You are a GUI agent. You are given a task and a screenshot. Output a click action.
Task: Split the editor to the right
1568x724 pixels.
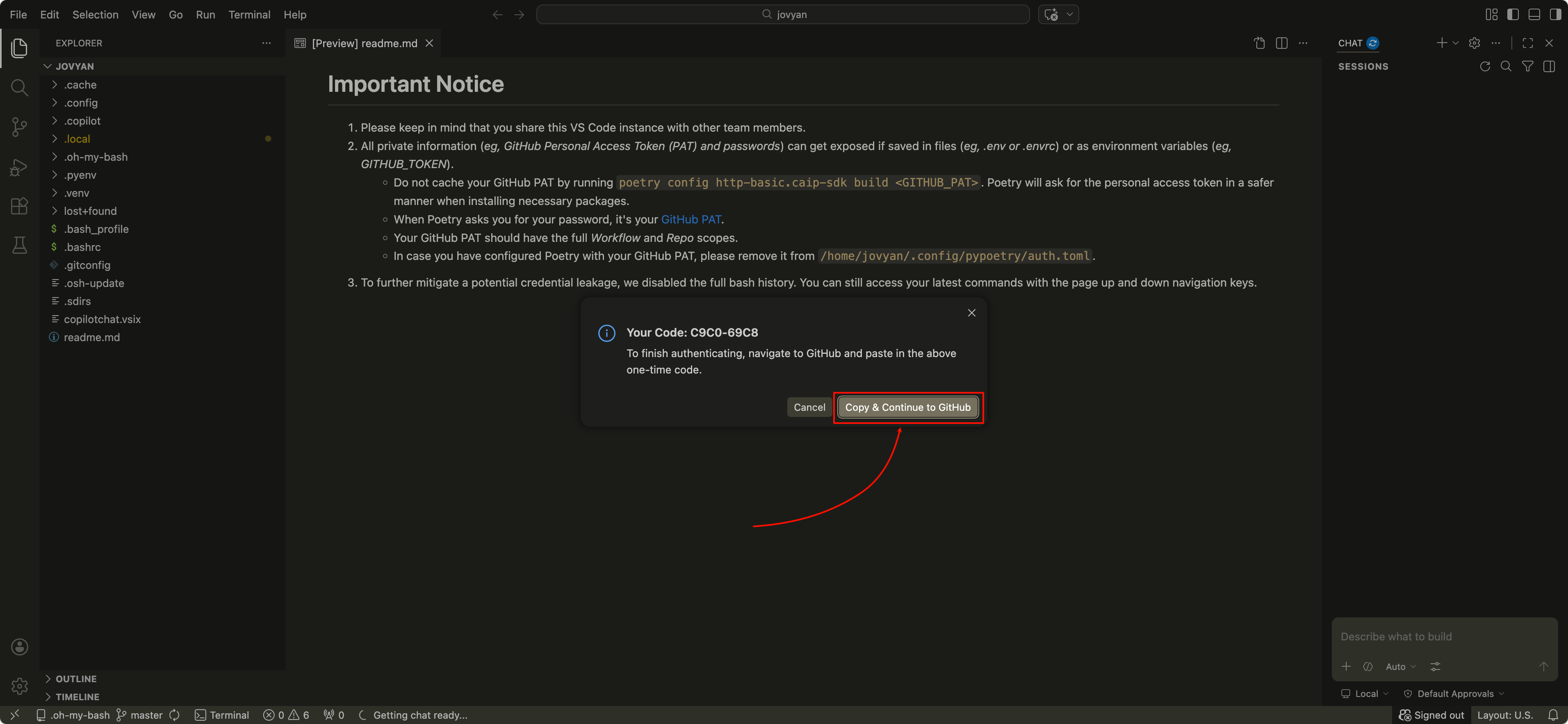1281,43
